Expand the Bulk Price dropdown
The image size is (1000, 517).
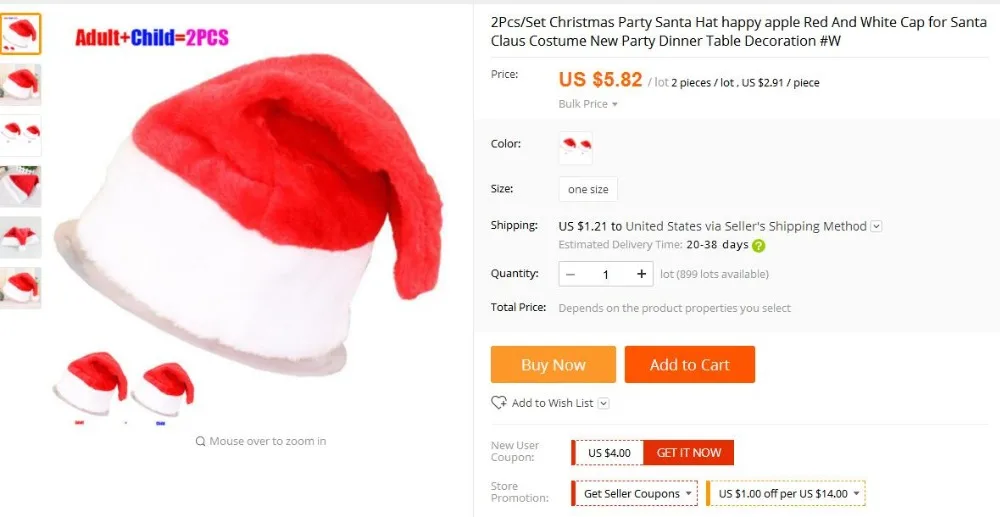[588, 104]
